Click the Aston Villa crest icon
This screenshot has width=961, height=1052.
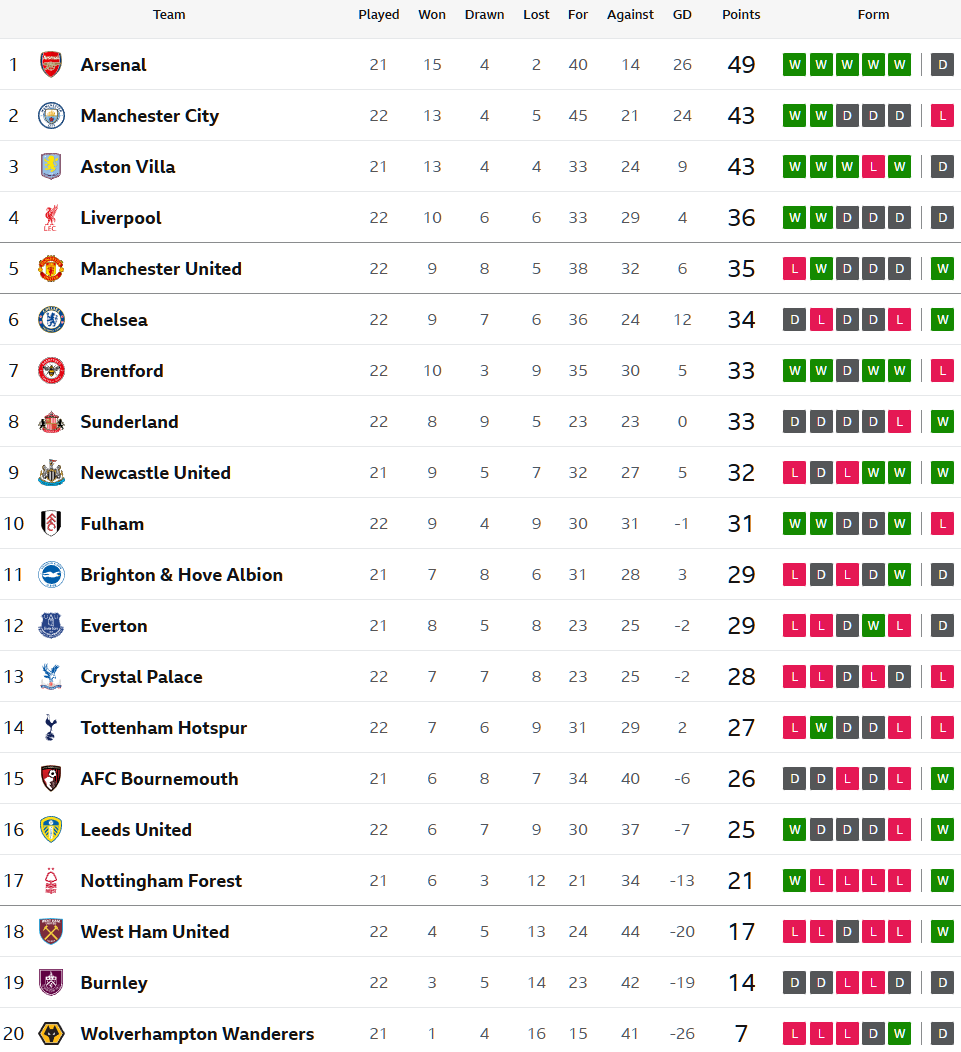coord(51,167)
